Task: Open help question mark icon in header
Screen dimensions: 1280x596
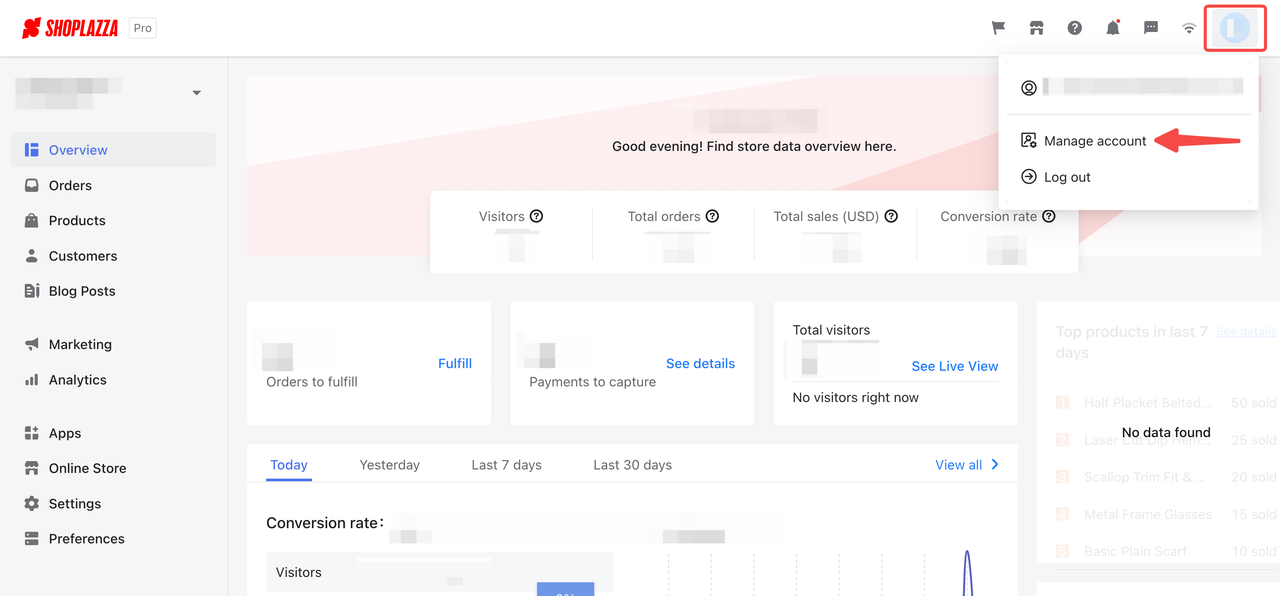Action: 1074,28
